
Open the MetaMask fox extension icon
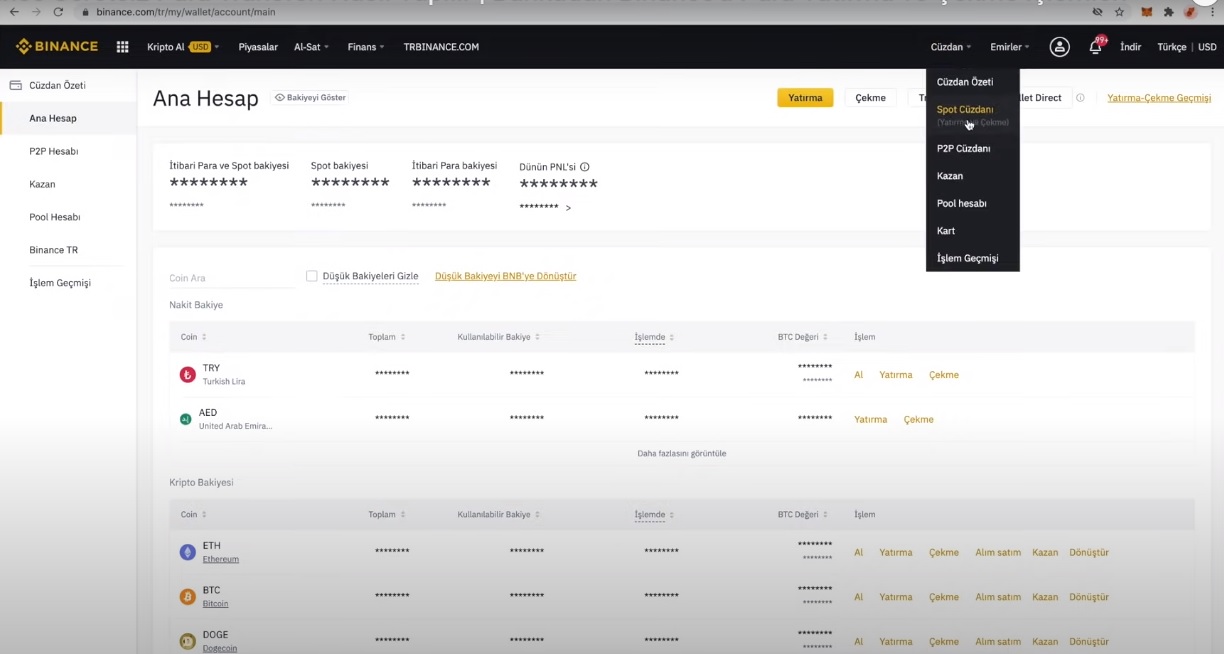click(x=1146, y=12)
